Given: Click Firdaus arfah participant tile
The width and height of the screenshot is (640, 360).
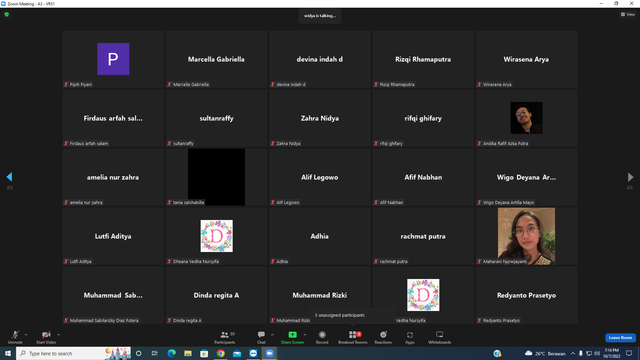Looking at the screenshot, I should pyautogui.click(x=113, y=118).
